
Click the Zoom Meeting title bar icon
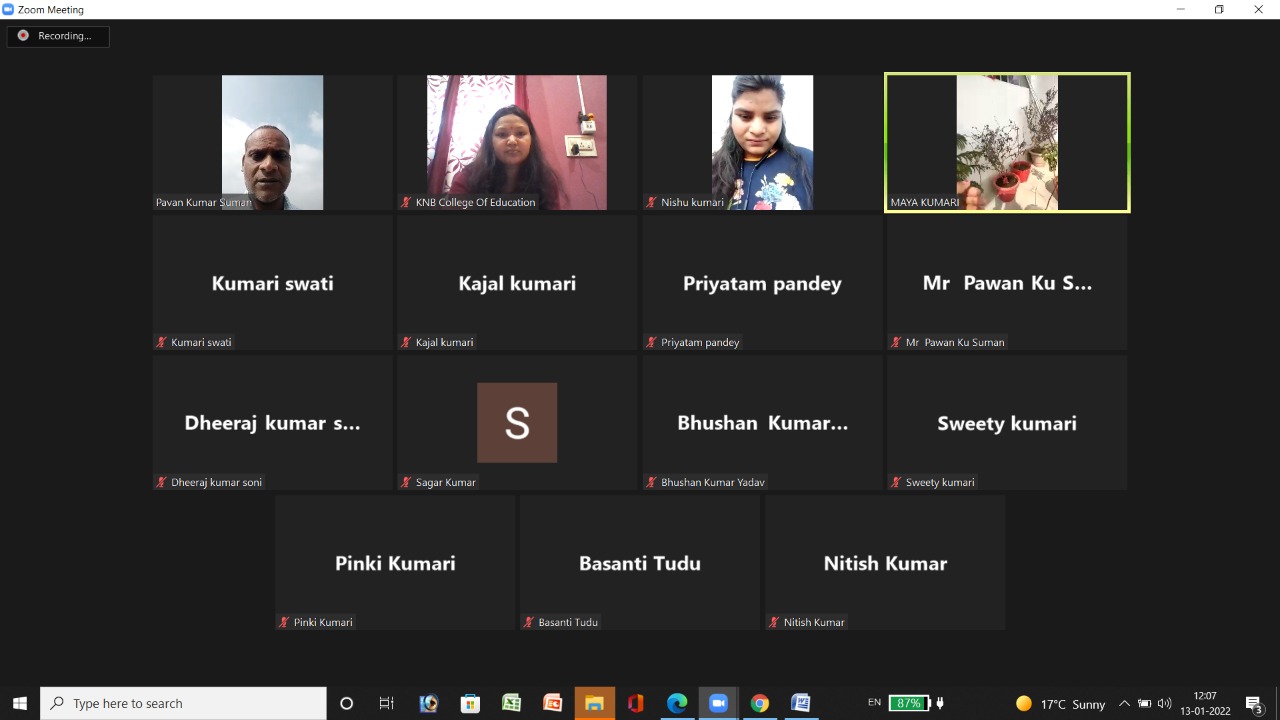[x=8, y=9]
